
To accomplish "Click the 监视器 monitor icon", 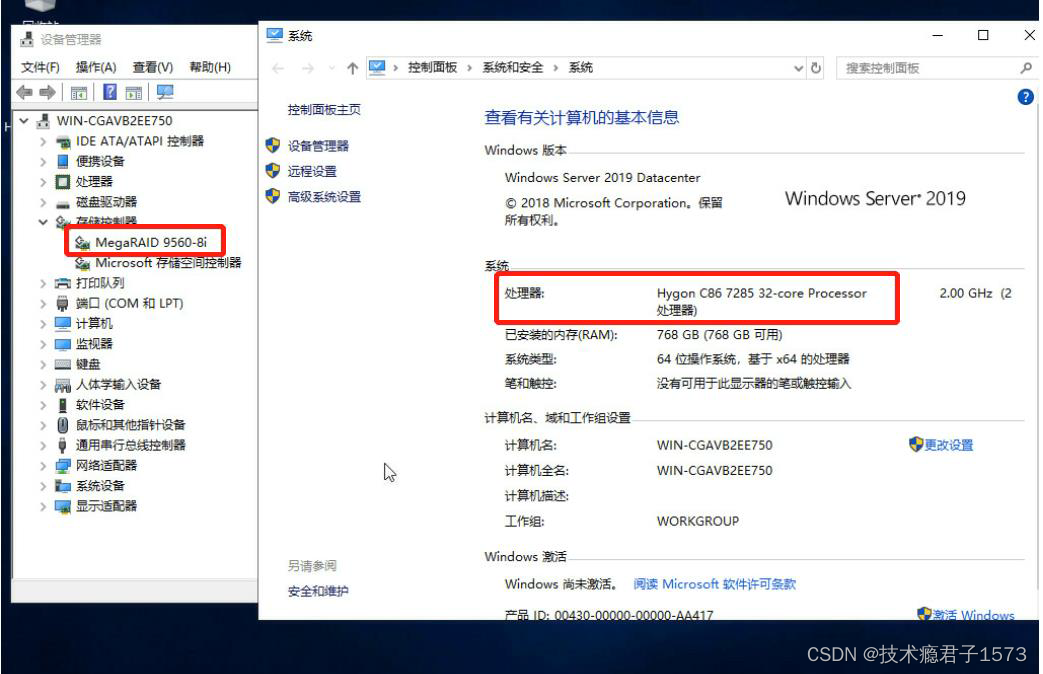I will pos(63,344).
